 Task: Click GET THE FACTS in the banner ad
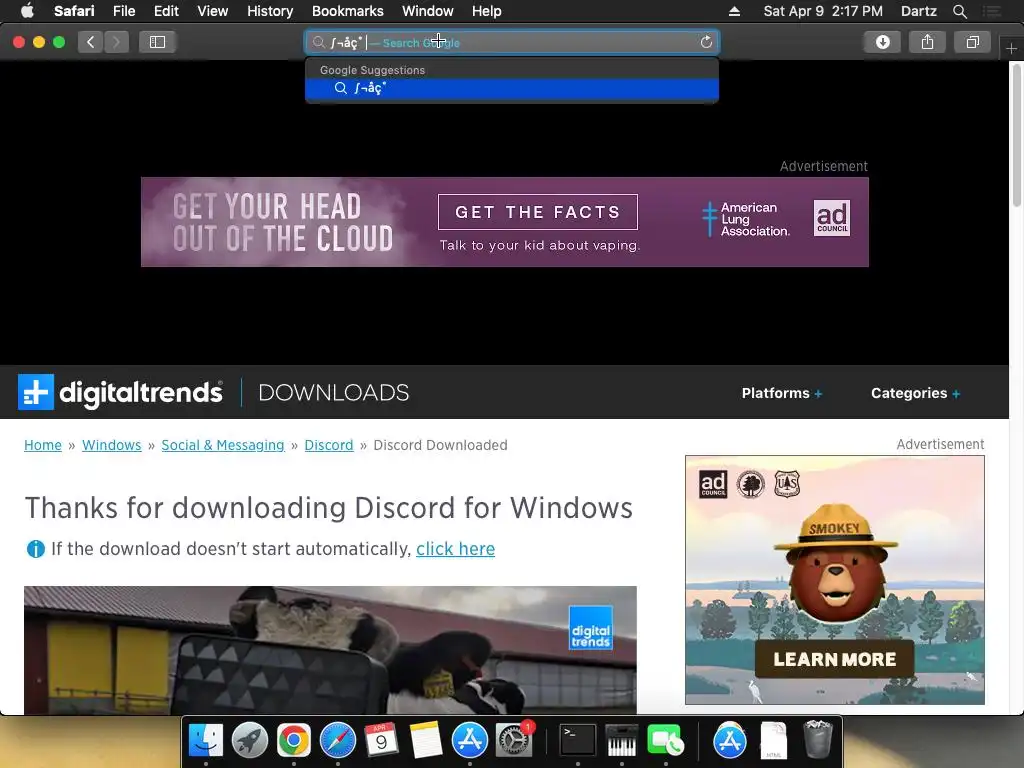537,212
